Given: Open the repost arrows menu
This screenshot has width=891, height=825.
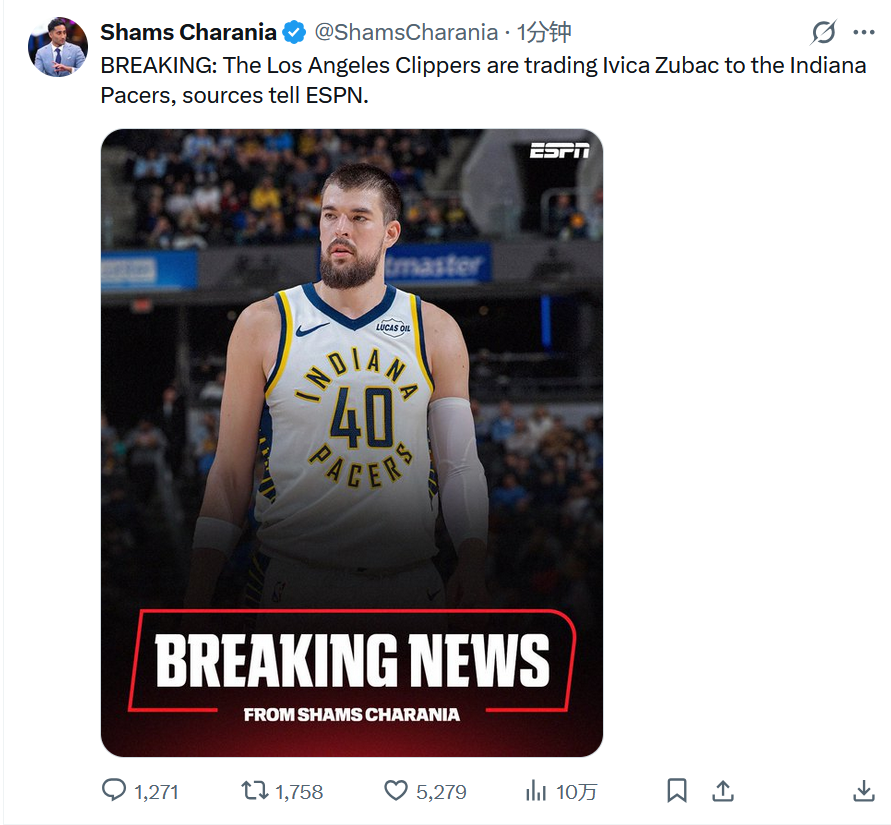Looking at the screenshot, I should coord(254,791).
